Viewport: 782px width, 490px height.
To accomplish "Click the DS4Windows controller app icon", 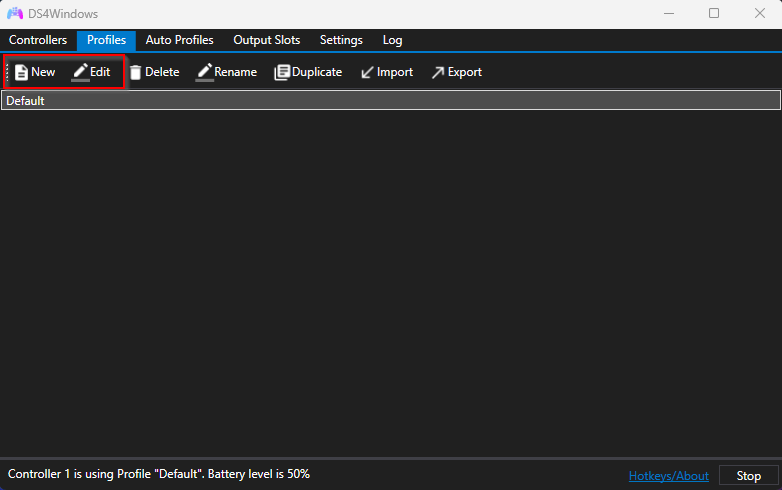I will [15, 13].
